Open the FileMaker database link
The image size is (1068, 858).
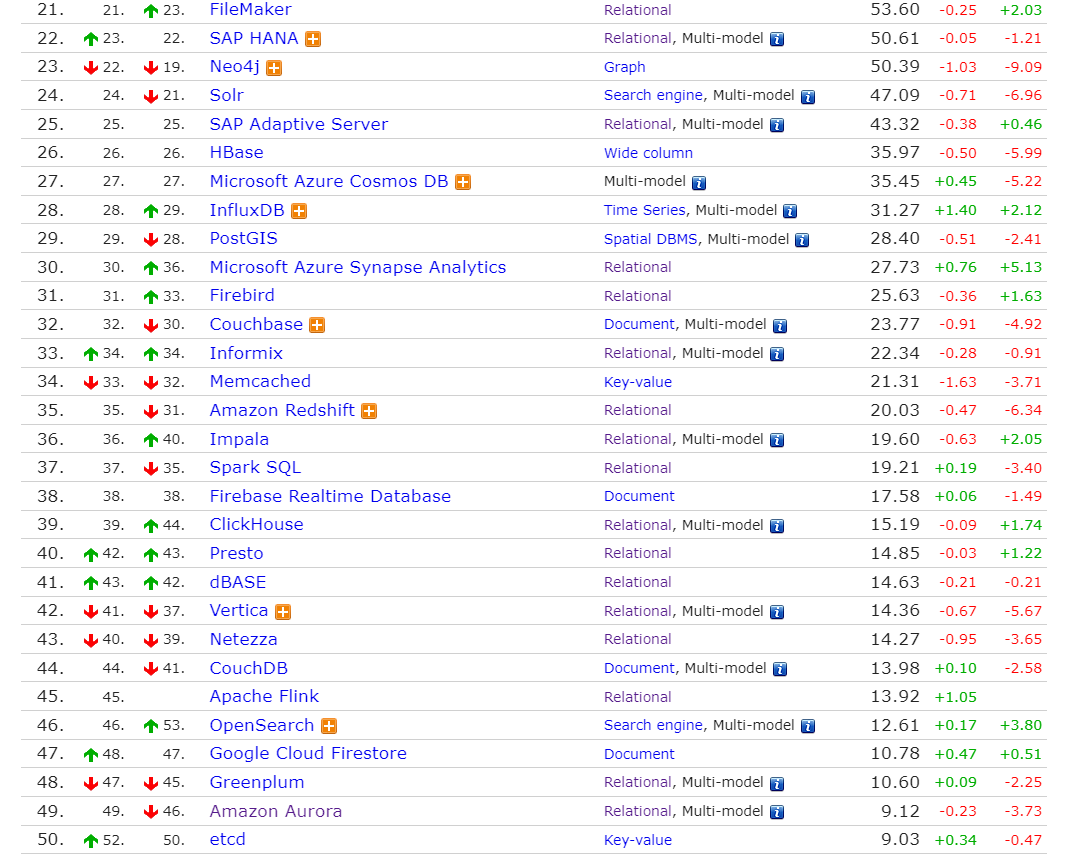click(x=251, y=10)
